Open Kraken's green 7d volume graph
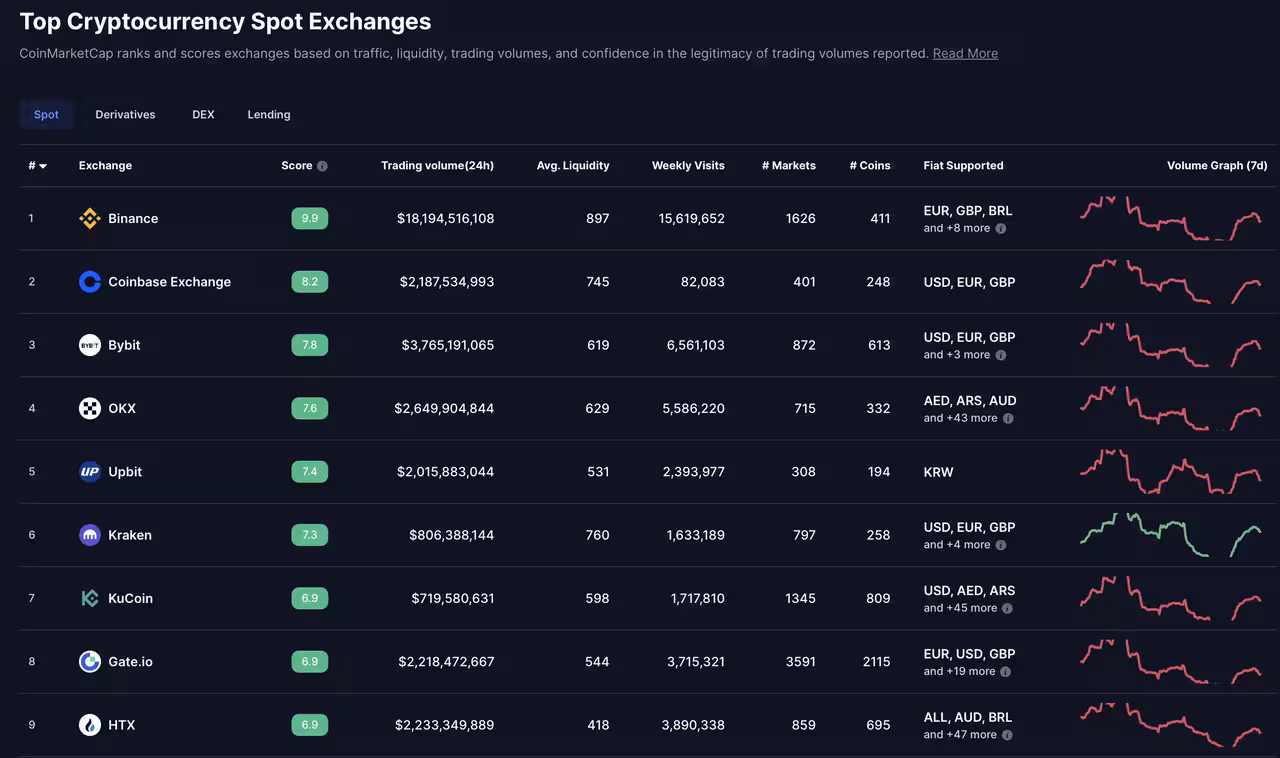1280x758 pixels. click(x=1172, y=535)
